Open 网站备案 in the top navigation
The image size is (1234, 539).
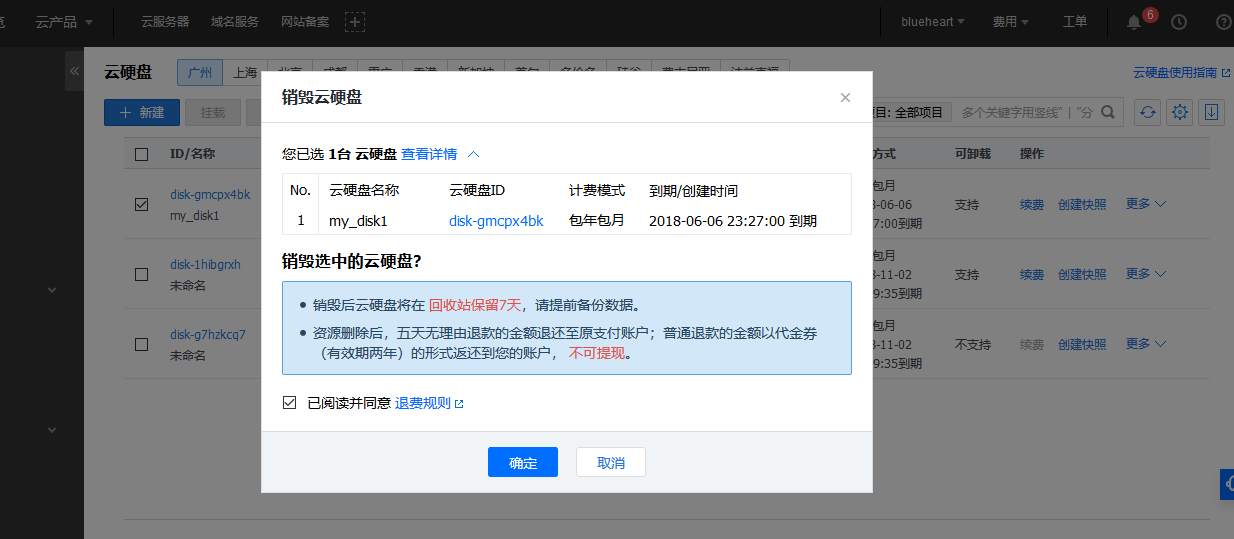(305, 21)
